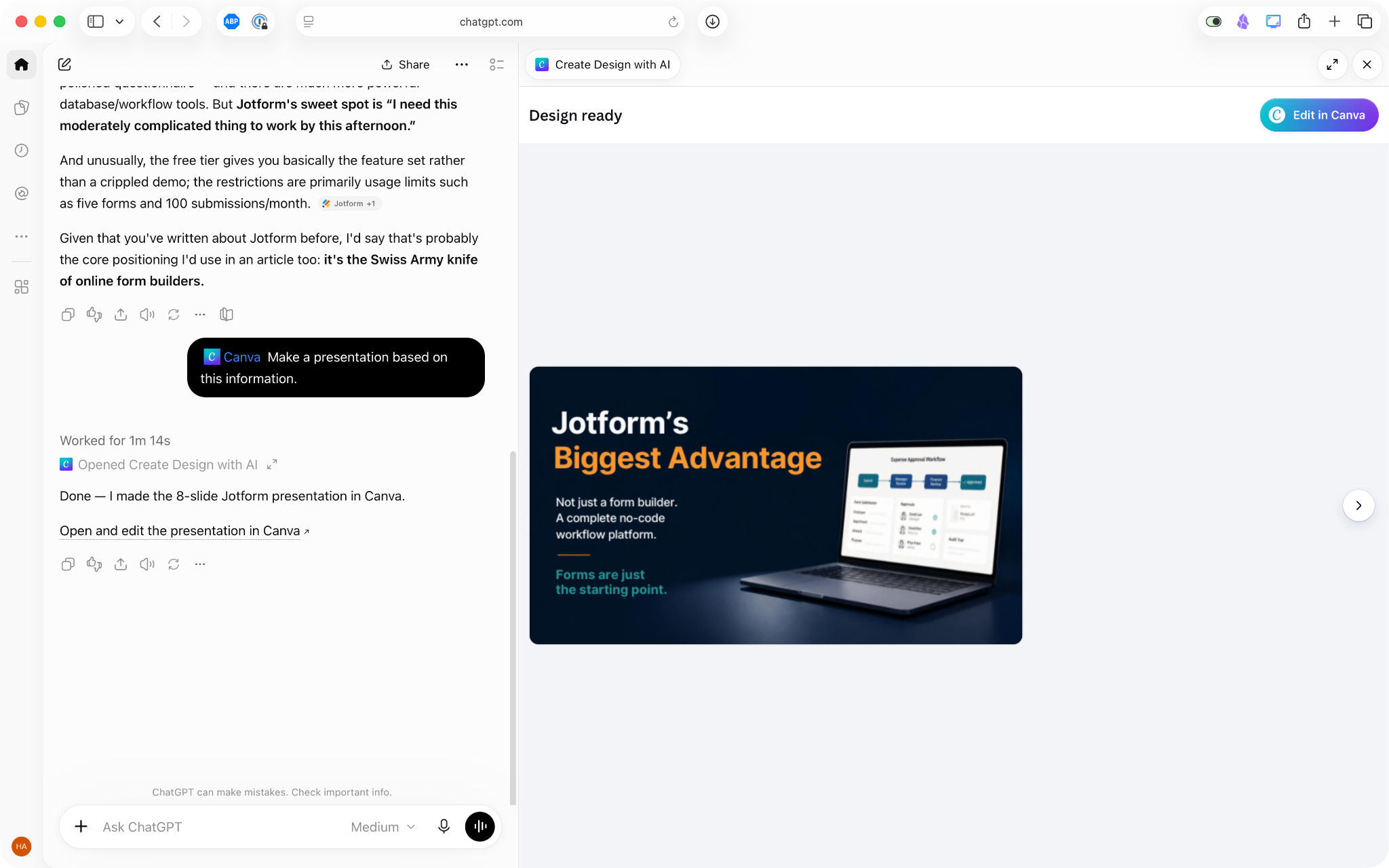Expand the Canva panel to fullscreen
1389x868 pixels.
(x=1332, y=64)
